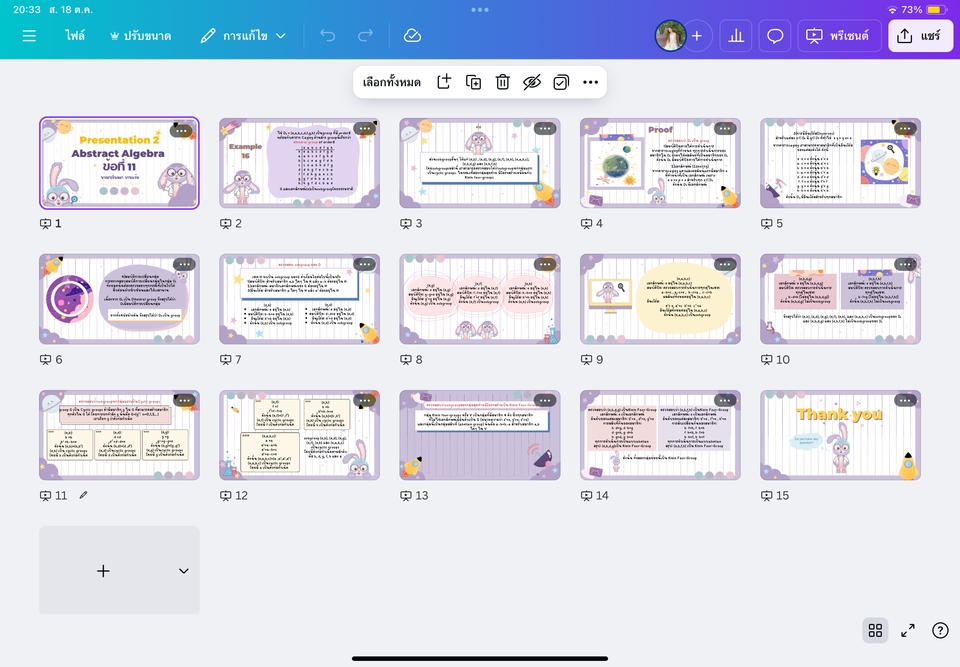Open the ปรับขนาด resize menu
This screenshot has width=960, height=667.
point(139,36)
